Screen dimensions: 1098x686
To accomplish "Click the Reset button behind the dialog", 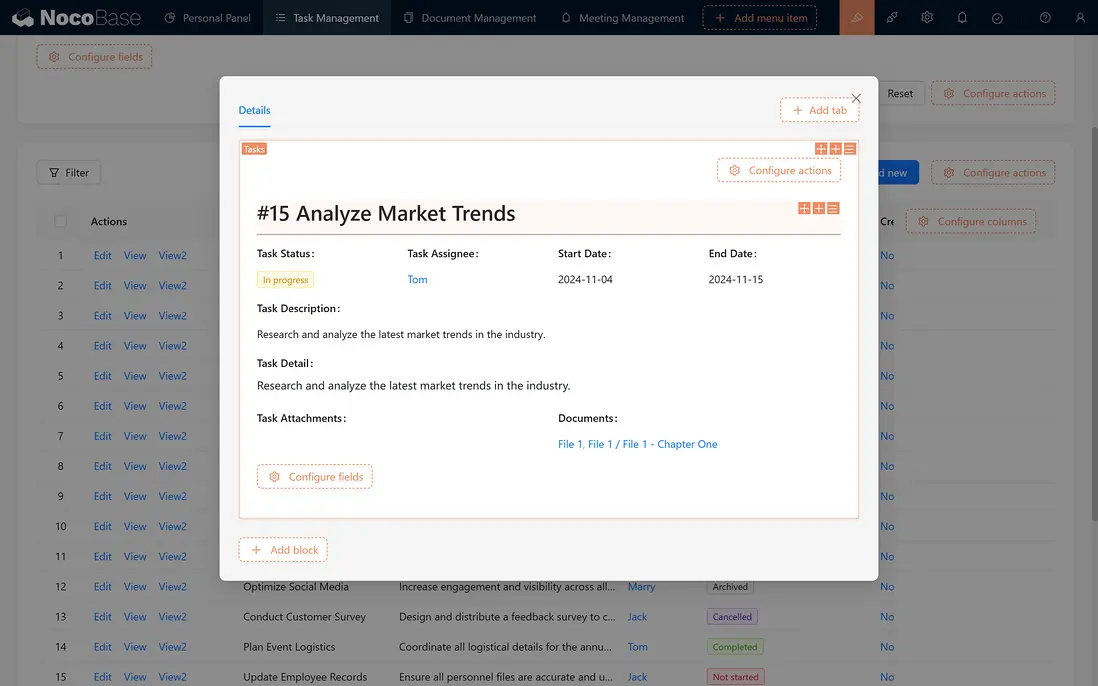I will 900,93.
